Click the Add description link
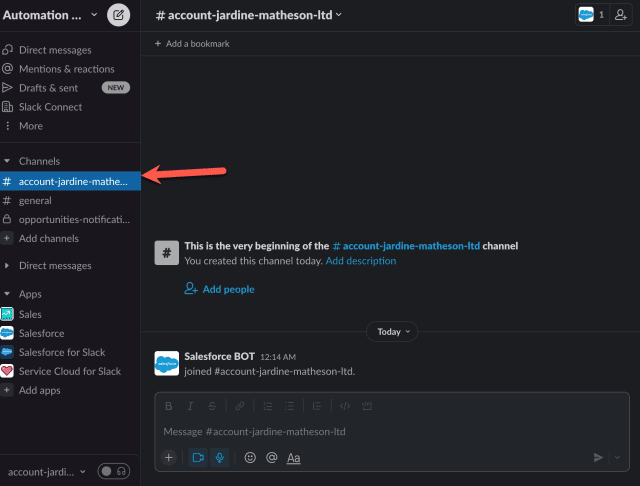The image size is (640, 486). point(360,261)
